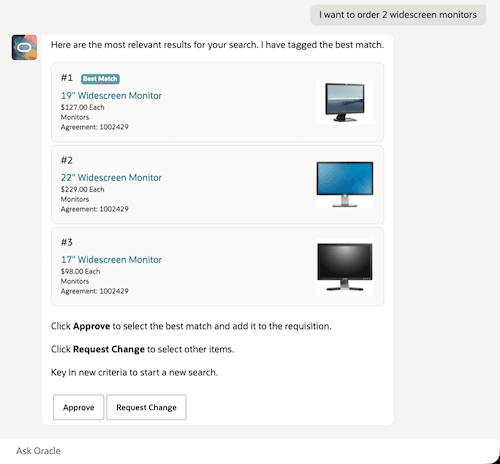Click the 17" monitor product thumbnail
500x464 pixels.
pos(345,267)
